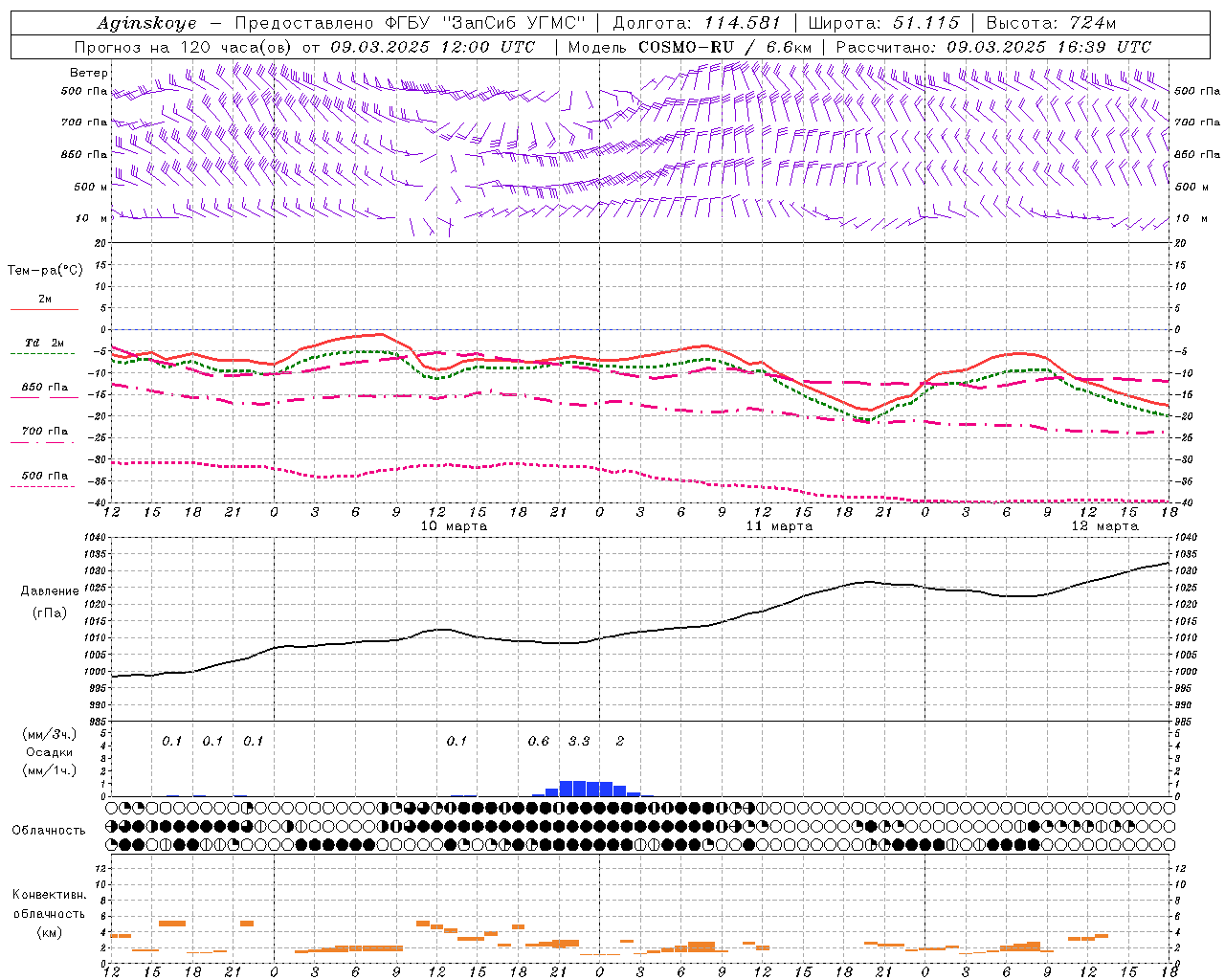Click the longitude value Долгота: 114.581
The width and height of the screenshot is (1225, 980).
pos(697,23)
